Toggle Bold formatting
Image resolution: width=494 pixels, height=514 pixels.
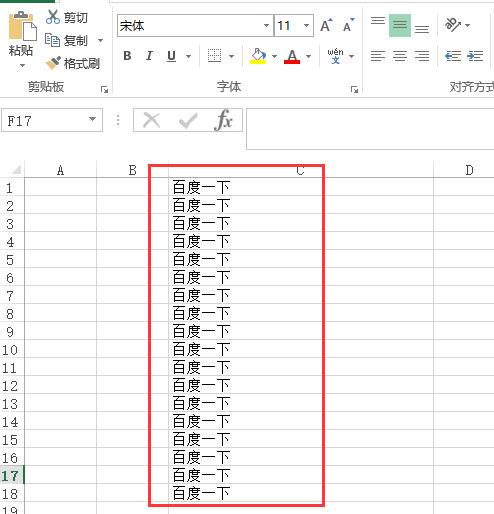127,56
